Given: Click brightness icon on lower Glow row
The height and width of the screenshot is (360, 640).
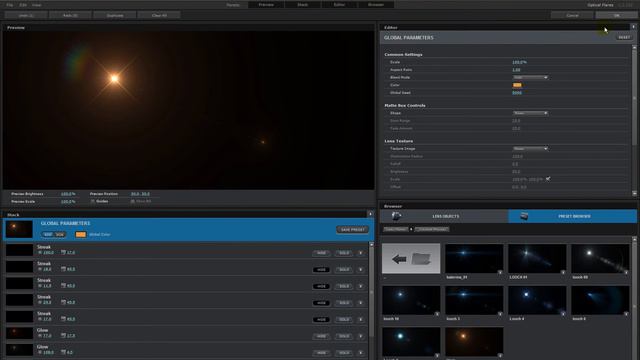Looking at the screenshot, I should tap(40, 352).
